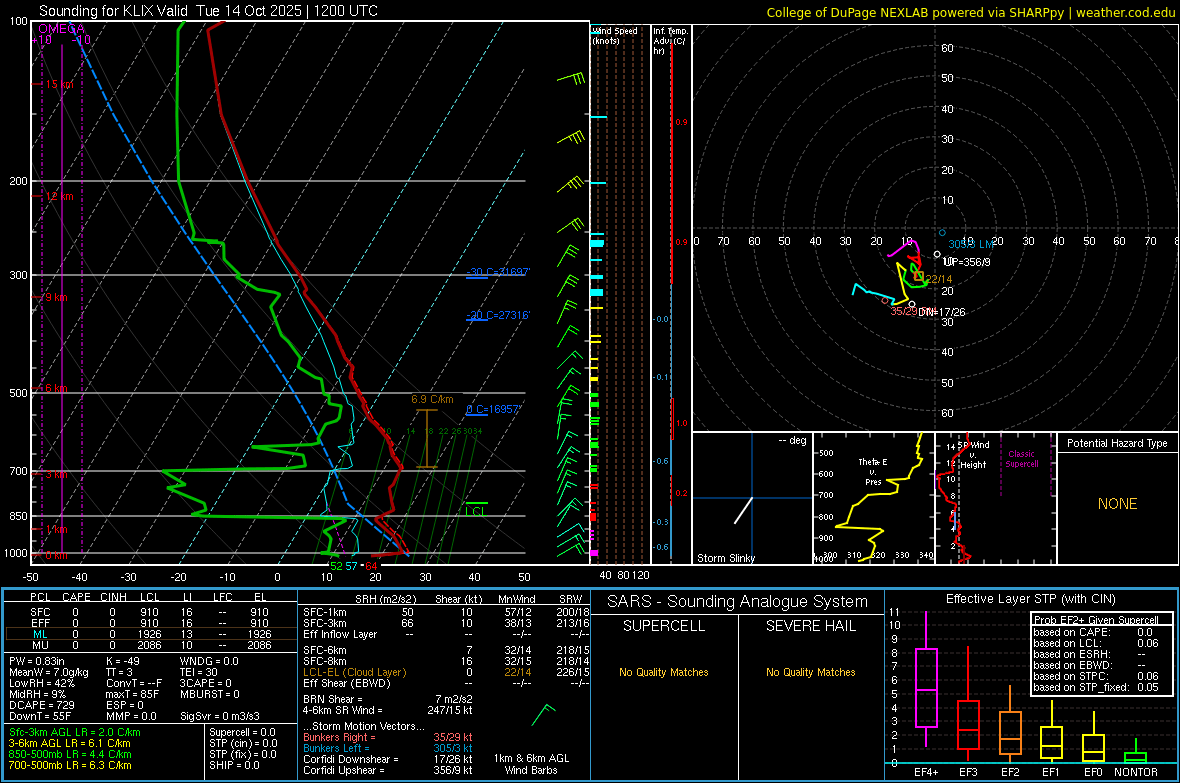Click the UP=356/9 hodograph label
This screenshot has width=1180, height=783.
coord(966,262)
